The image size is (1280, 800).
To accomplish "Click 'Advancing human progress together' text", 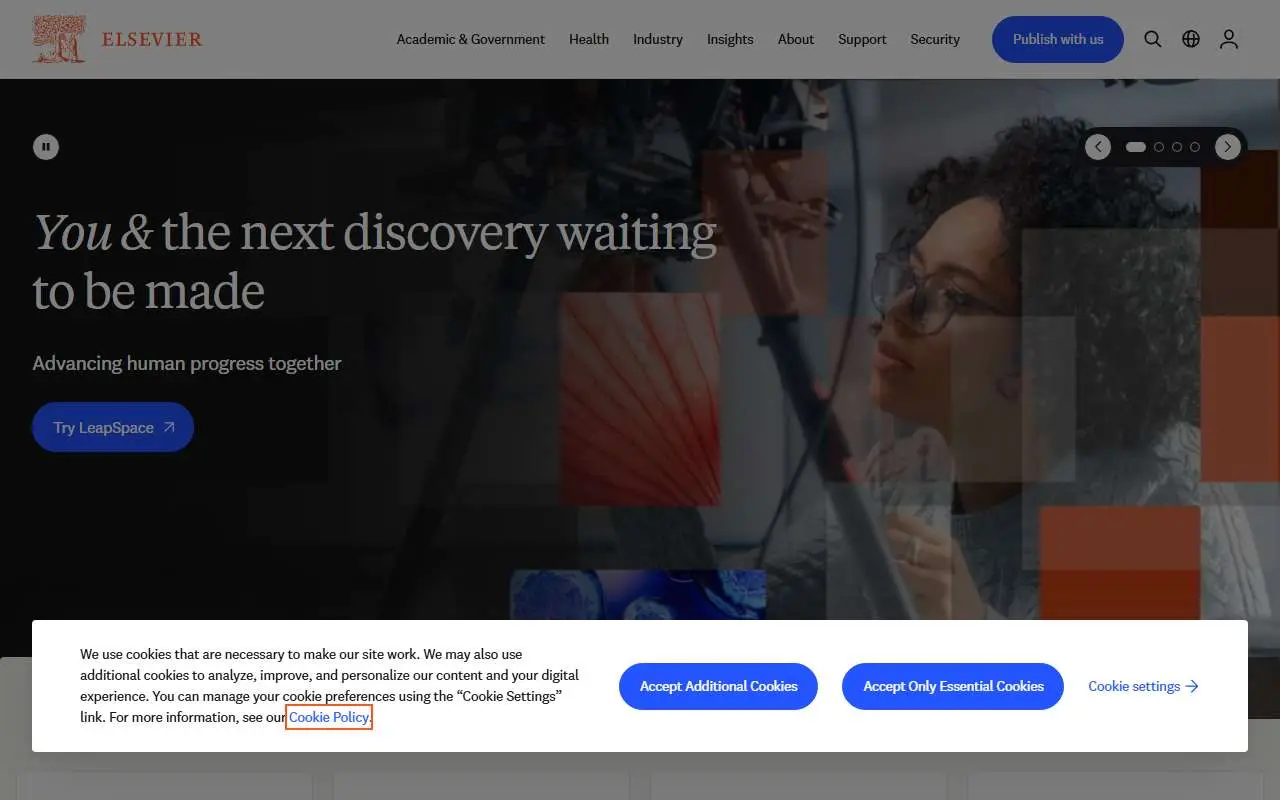I will 187,363.
